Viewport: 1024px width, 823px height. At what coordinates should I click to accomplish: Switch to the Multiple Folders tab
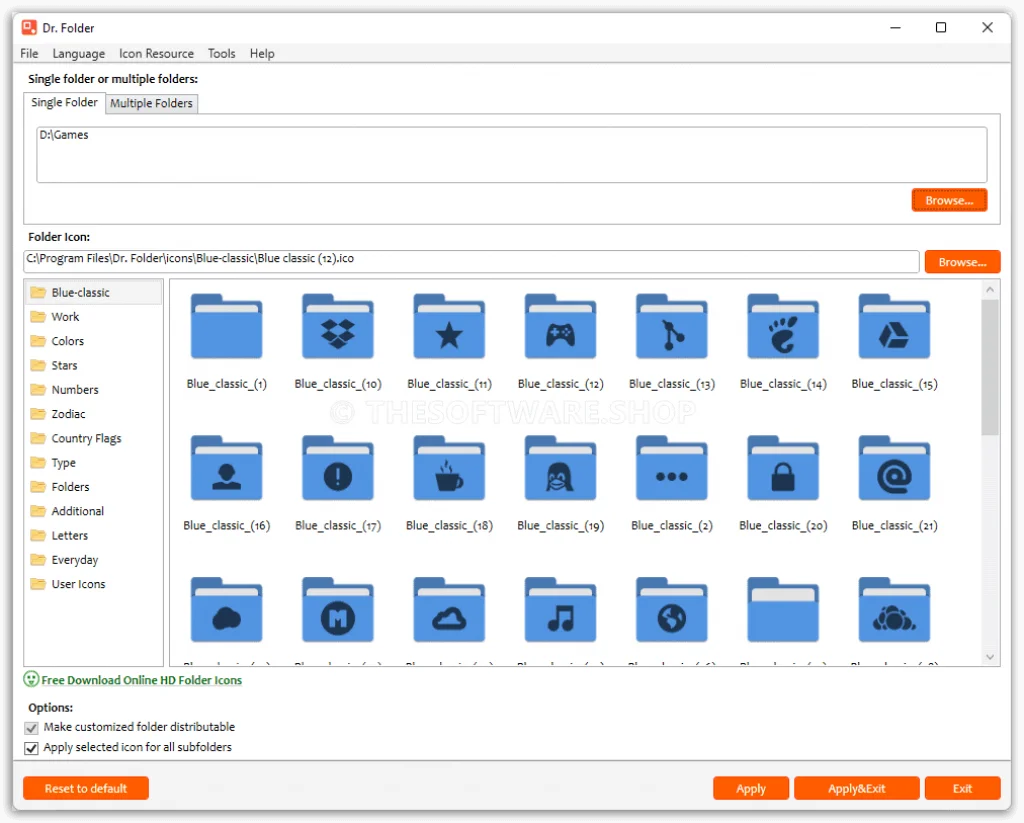(x=152, y=103)
